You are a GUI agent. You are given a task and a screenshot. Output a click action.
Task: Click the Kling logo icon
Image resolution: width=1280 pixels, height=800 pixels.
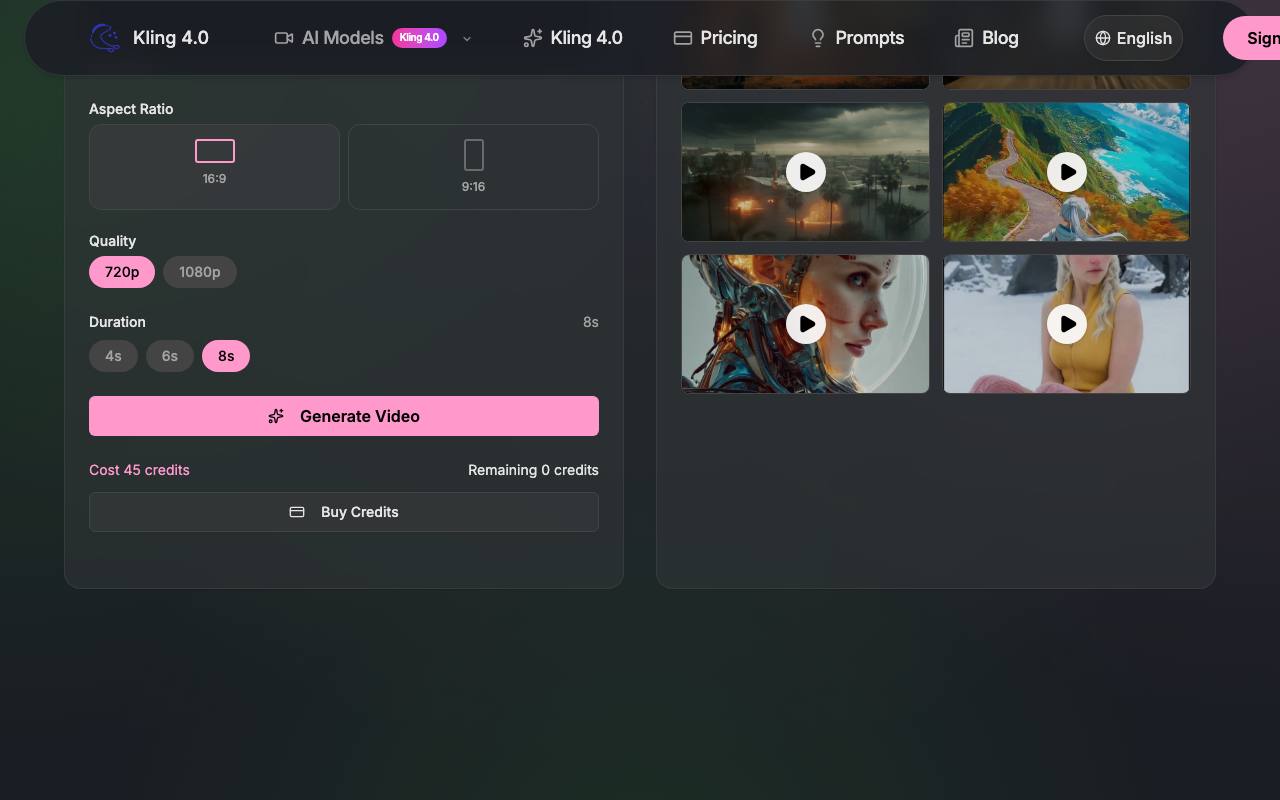(105, 38)
